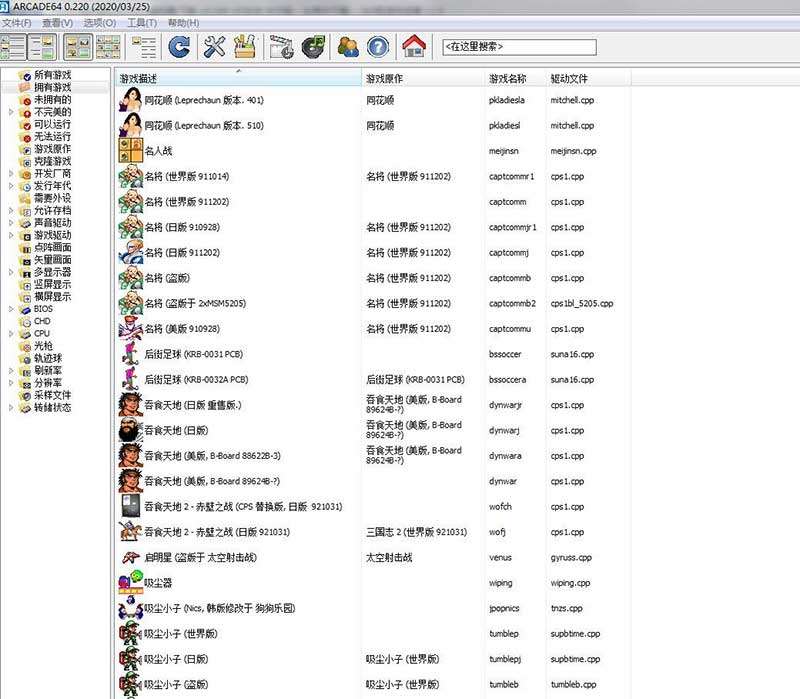The height and width of the screenshot is (699, 800).
Task: Open the wrench and screwdriver settings icon
Action: pyautogui.click(x=214, y=47)
